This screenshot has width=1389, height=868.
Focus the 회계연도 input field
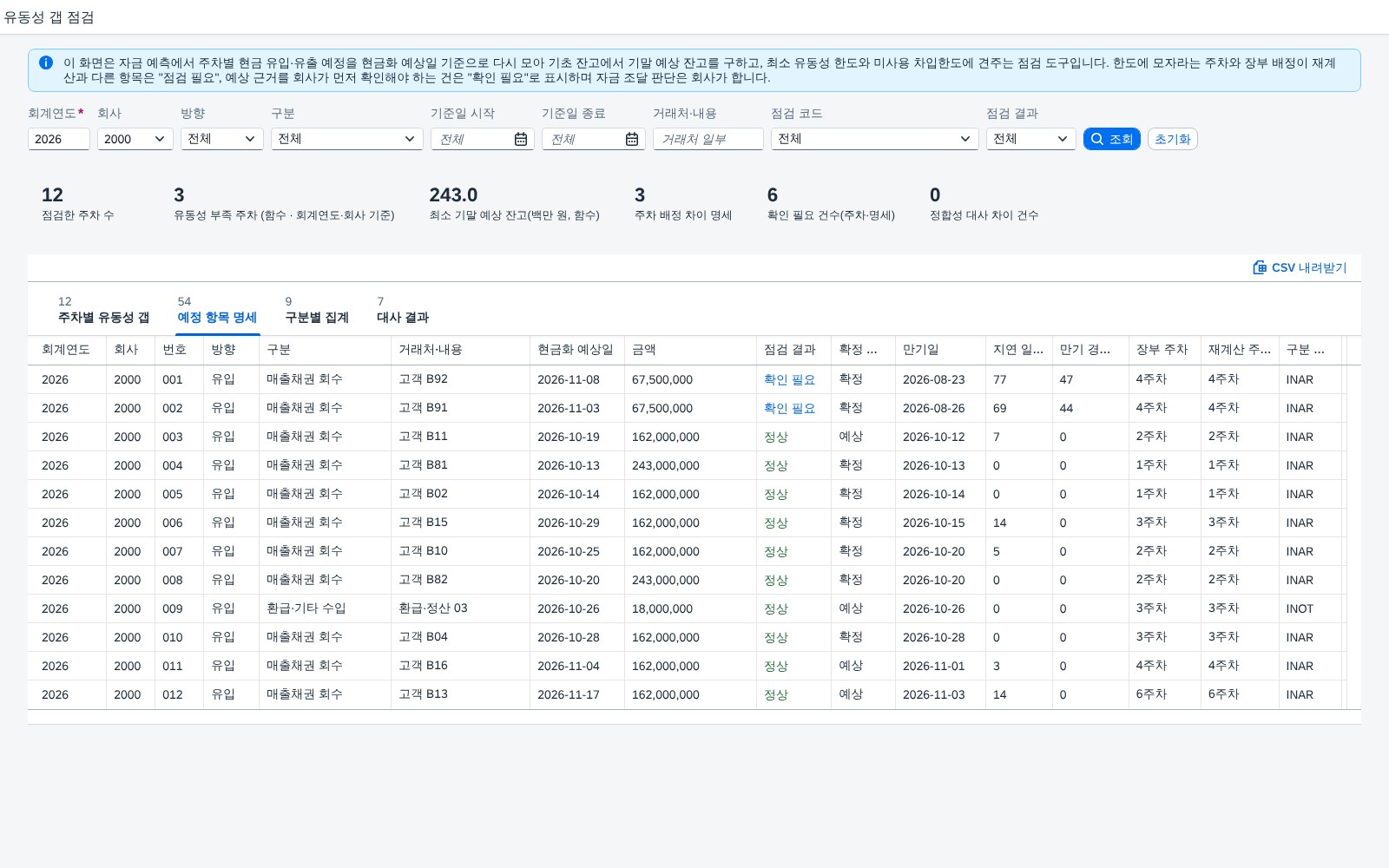pos(59,139)
